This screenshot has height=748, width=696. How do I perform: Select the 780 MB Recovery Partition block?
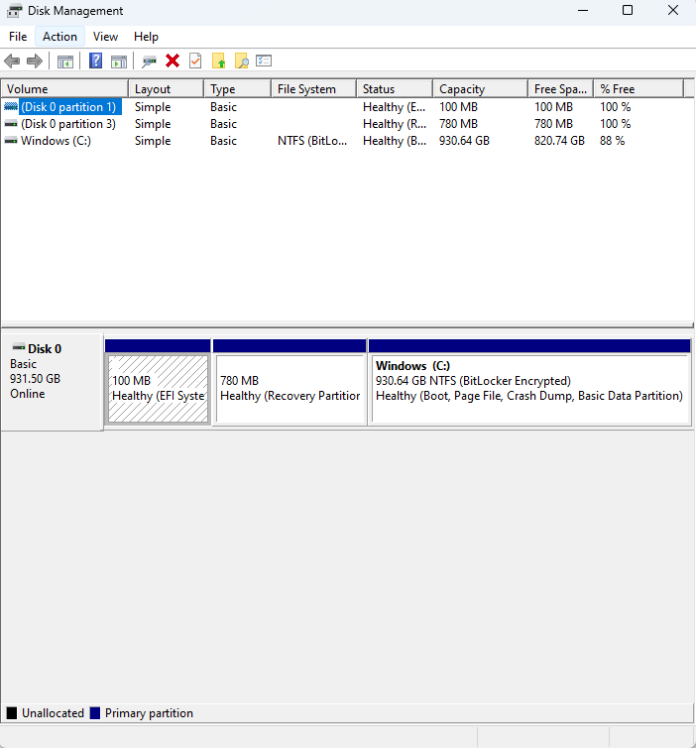[289, 389]
